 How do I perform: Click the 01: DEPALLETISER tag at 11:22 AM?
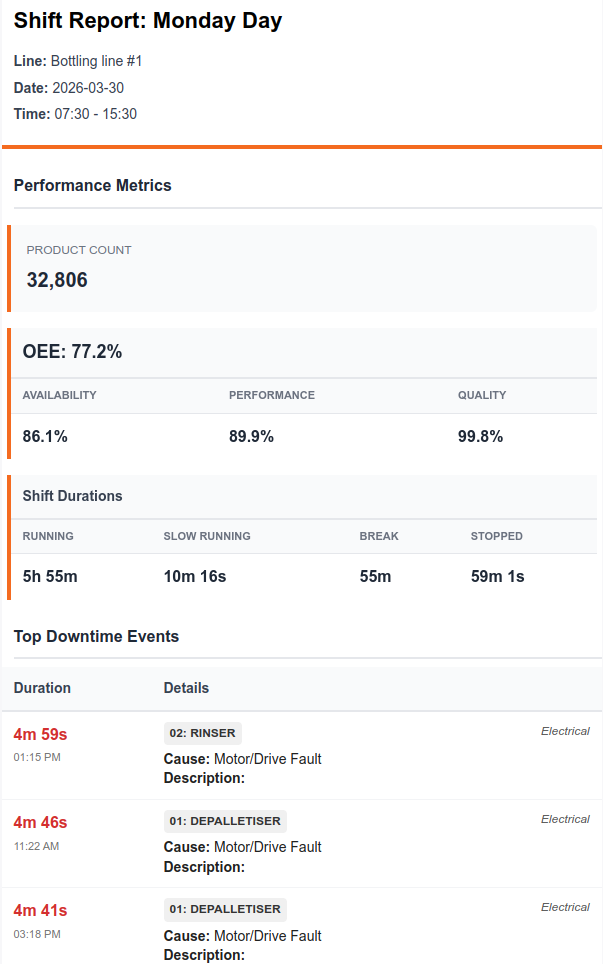pyautogui.click(x=225, y=821)
